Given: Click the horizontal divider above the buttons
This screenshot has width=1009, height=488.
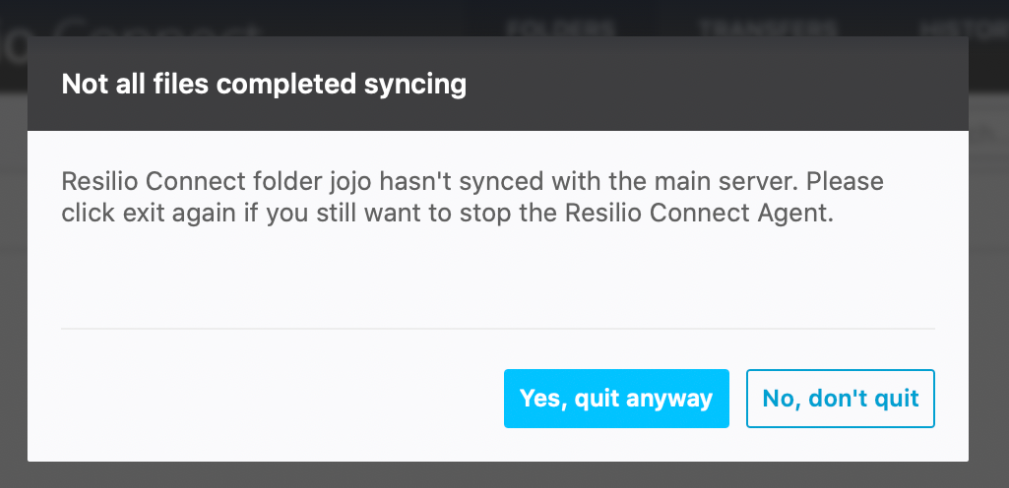Looking at the screenshot, I should pos(498,328).
